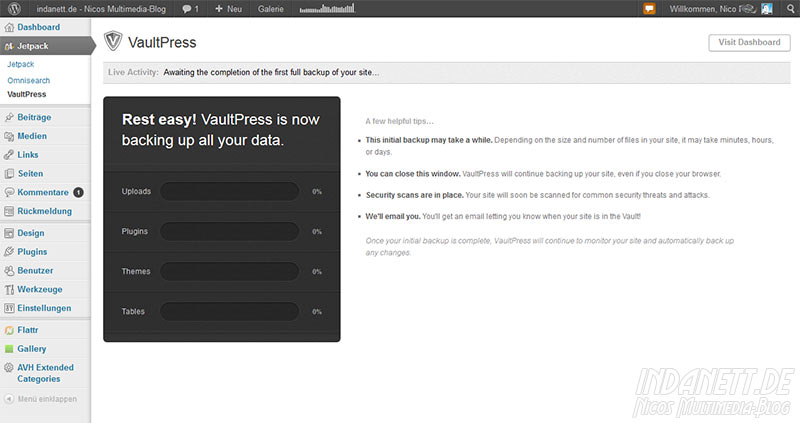Click the Themes backup progress bar
The image size is (800, 423).
pos(230,271)
